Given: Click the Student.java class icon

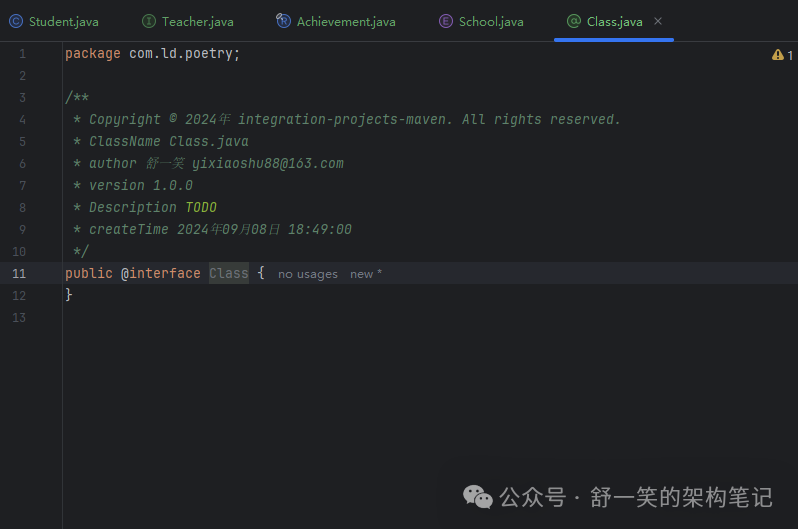Looking at the screenshot, I should pyautogui.click(x=16, y=21).
